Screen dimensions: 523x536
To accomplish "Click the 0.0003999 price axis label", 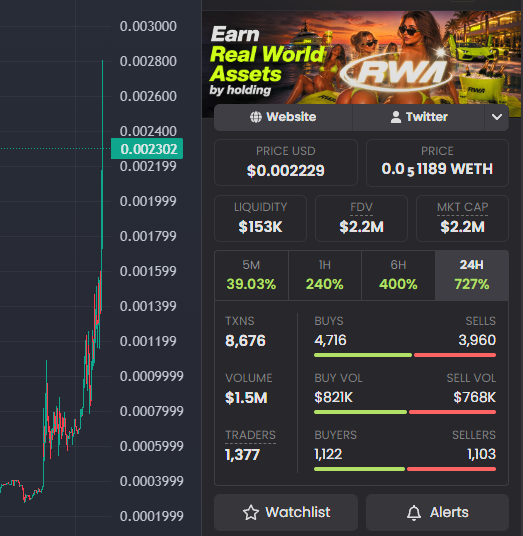I will 151,481.
